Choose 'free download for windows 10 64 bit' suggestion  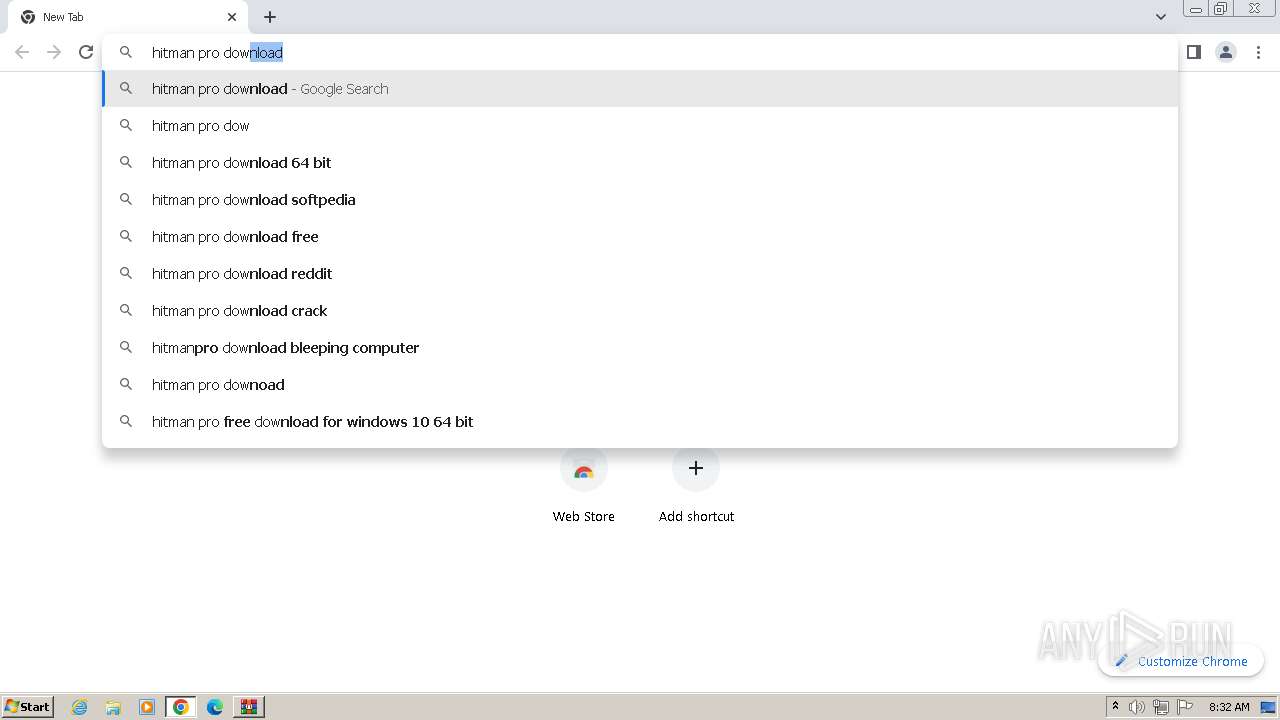click(x=640, y=422)
